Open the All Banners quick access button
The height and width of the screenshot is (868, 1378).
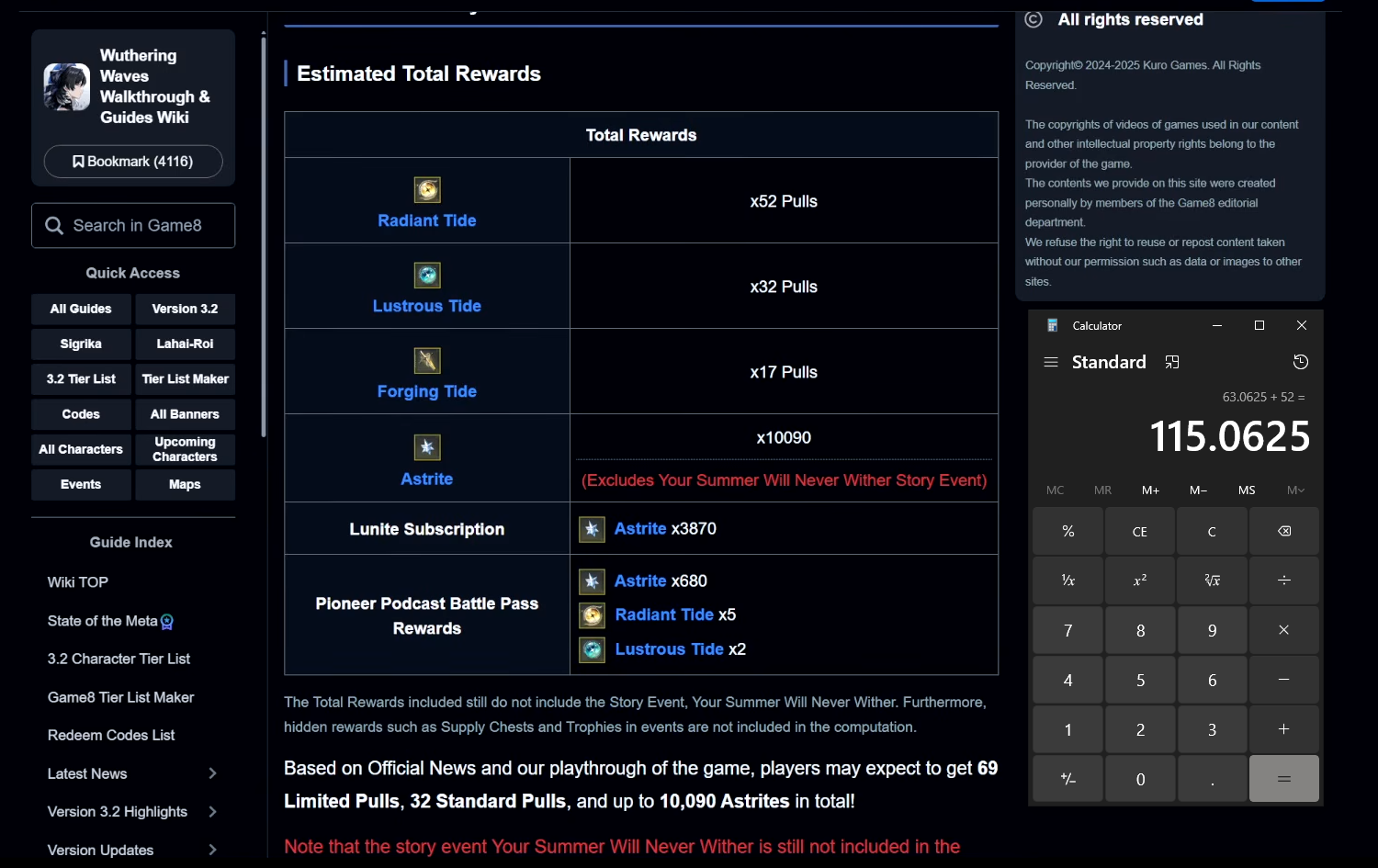(x=185, y=414)
